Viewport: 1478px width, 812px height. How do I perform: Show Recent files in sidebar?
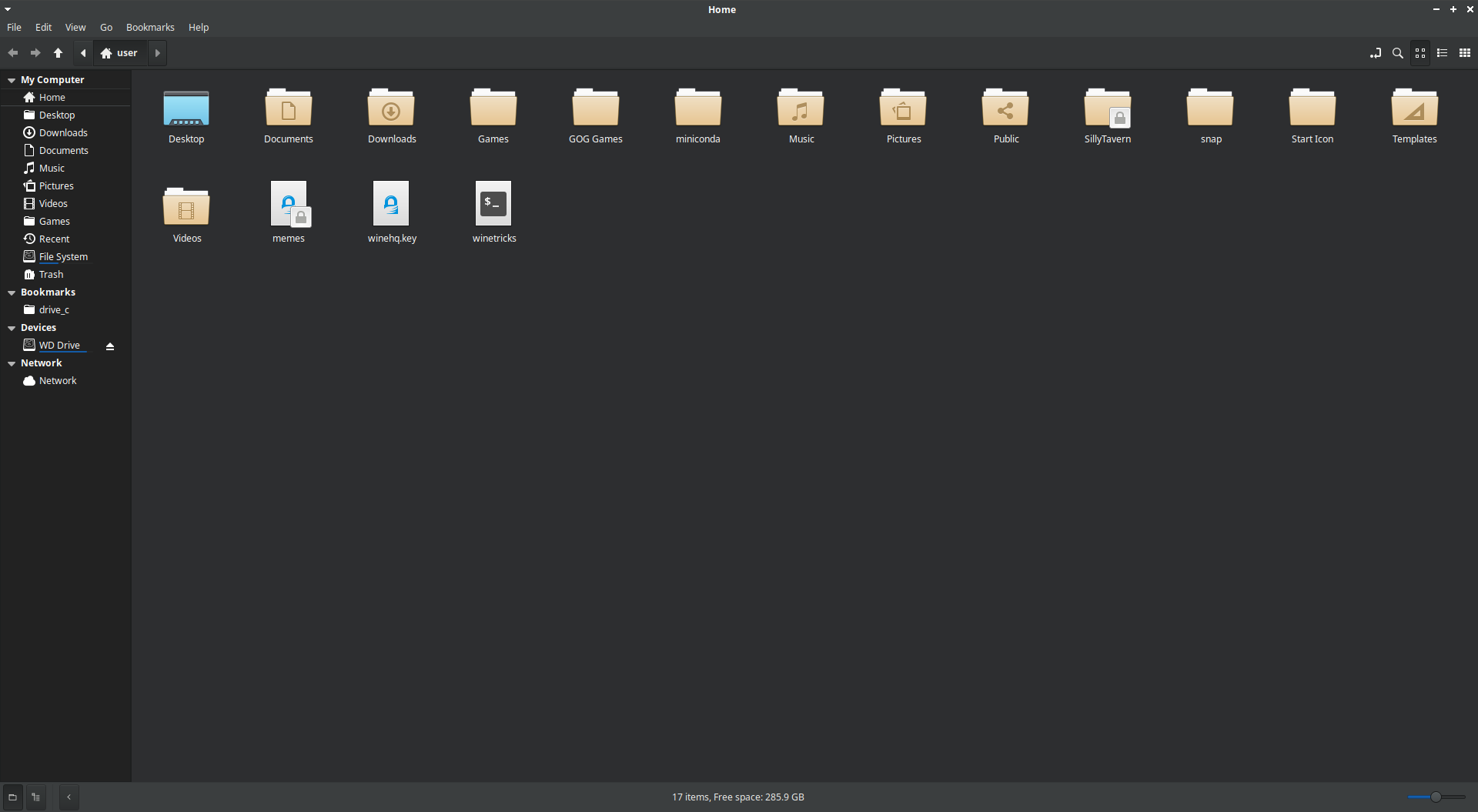click(x=65, y=239)
